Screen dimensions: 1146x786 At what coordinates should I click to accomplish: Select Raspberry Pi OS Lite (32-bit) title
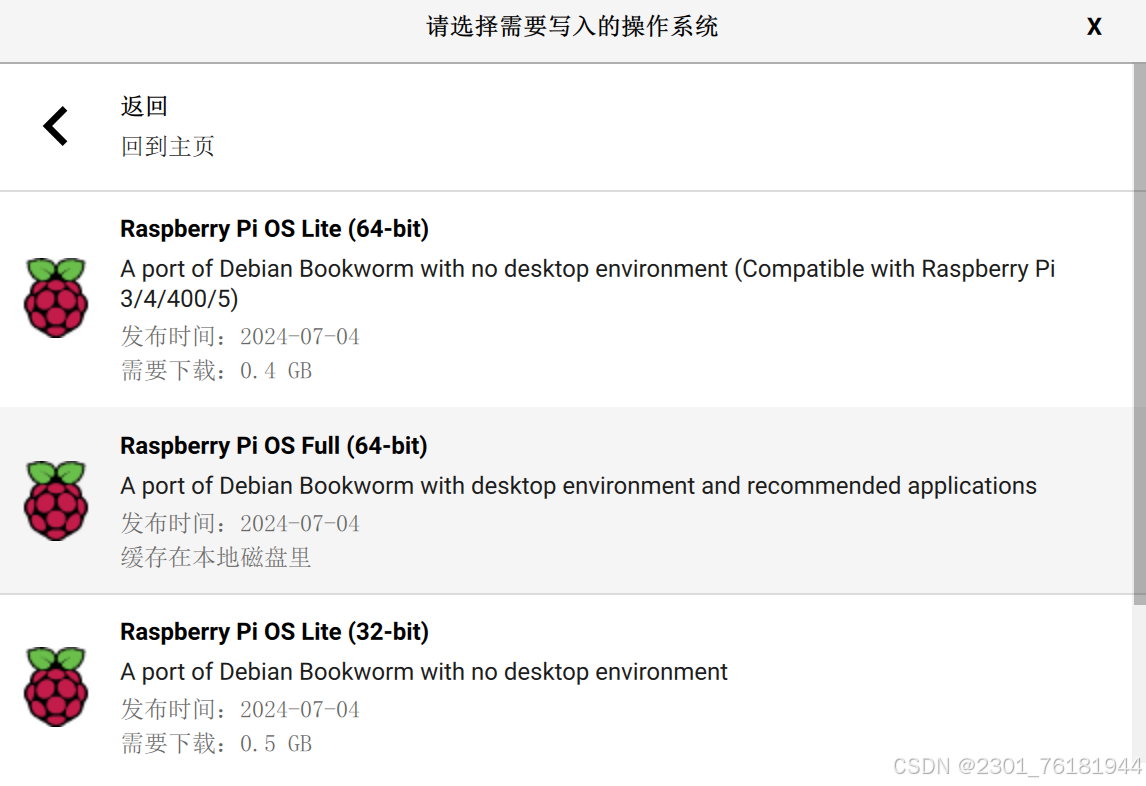pos(274,632)
